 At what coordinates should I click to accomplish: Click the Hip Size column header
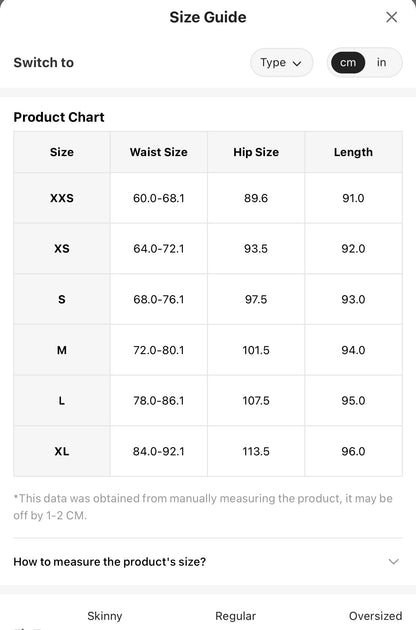[x=256, y=152]
